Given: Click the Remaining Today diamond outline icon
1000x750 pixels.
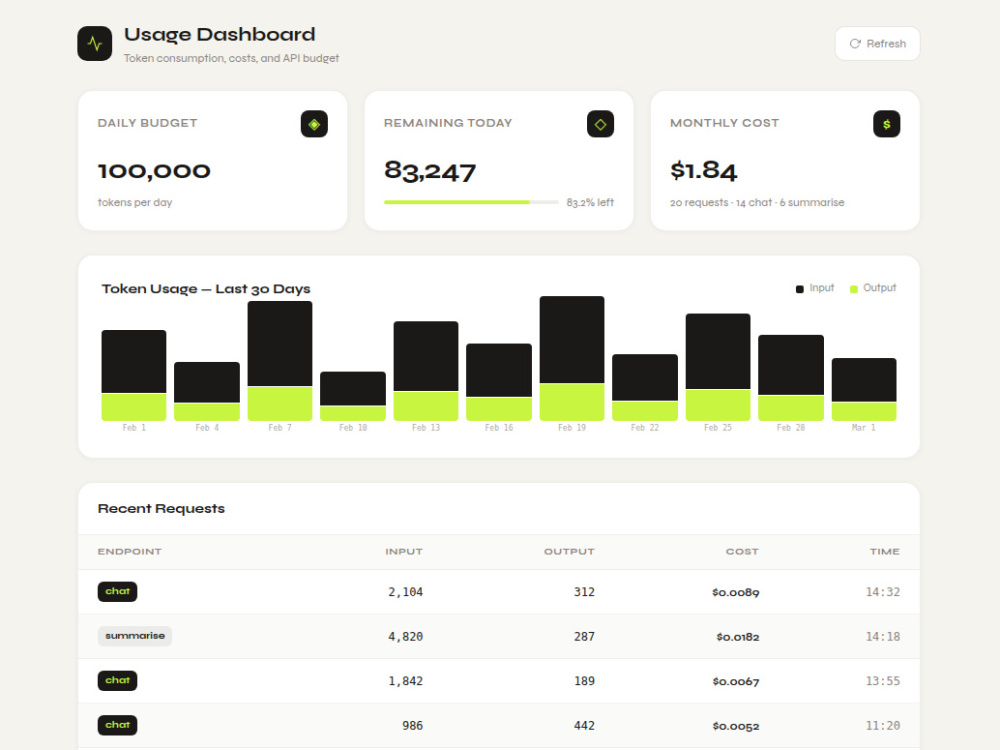Looking at the screenshot, I should point(600,124).
